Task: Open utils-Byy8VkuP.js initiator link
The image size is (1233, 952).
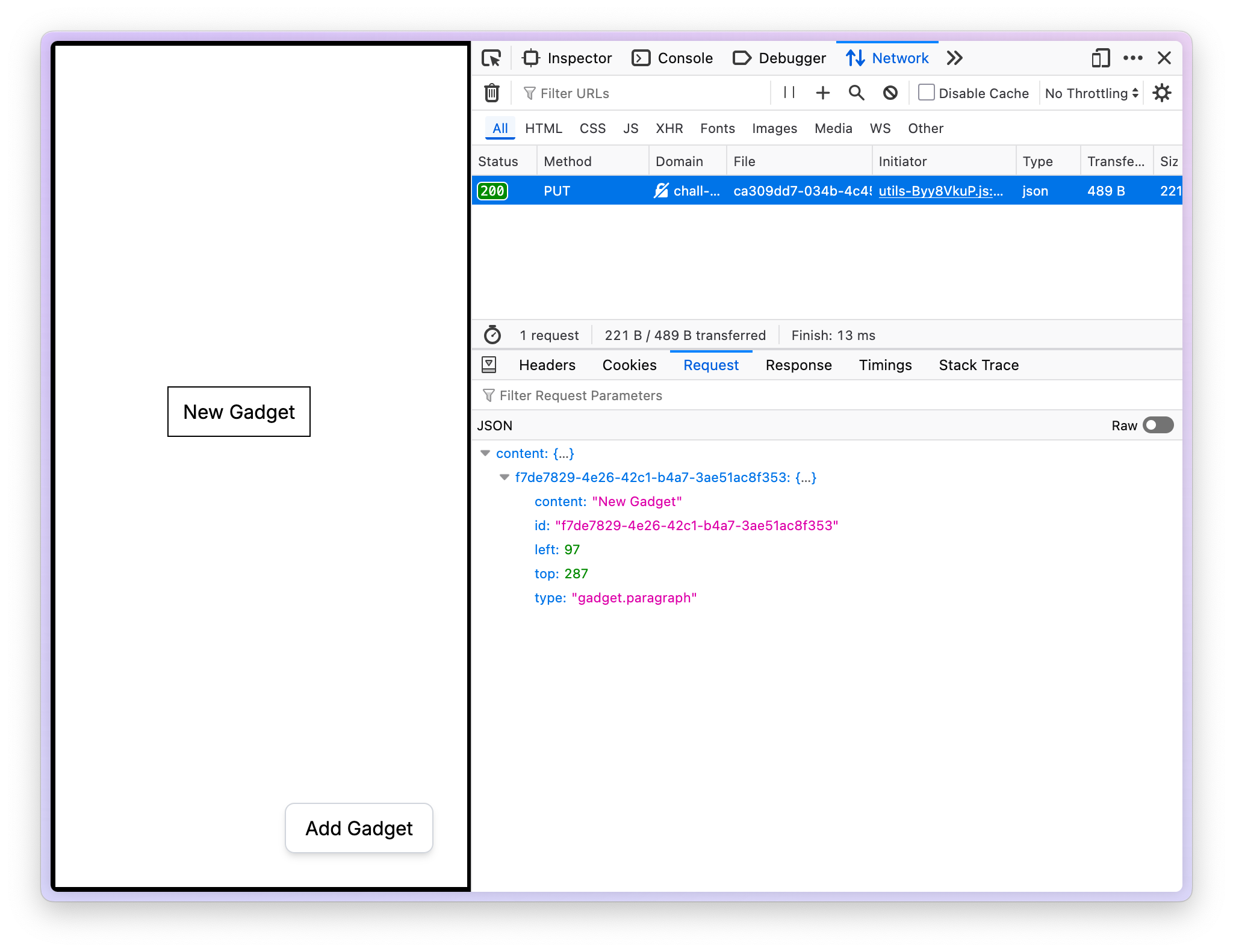Action: (940, 191)
